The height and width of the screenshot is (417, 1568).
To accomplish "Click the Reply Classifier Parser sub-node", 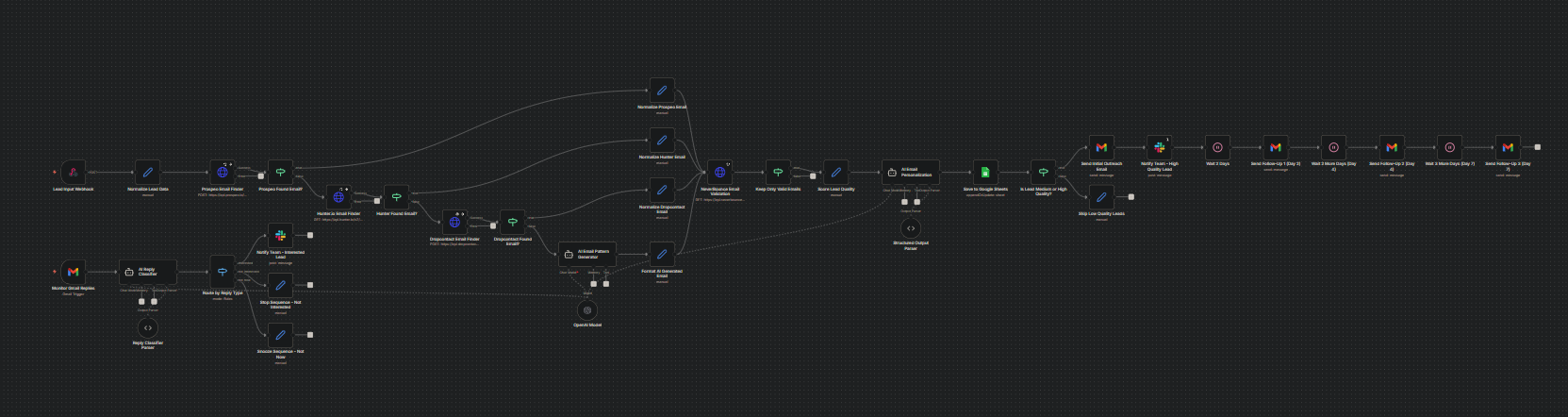I will (148, 327).
